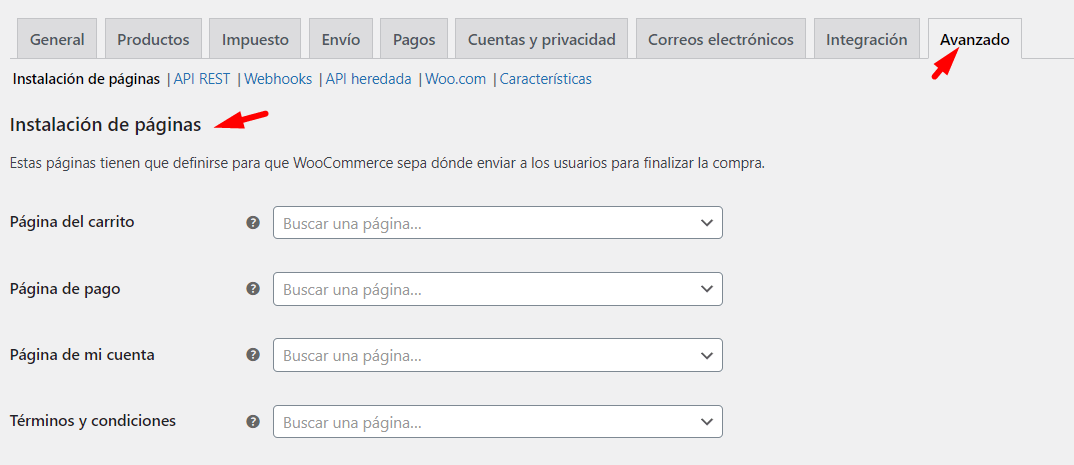Click help icon beside Página de mi cuenta
This screenshot has width=1074, height=465.
[x=253, y=355]
